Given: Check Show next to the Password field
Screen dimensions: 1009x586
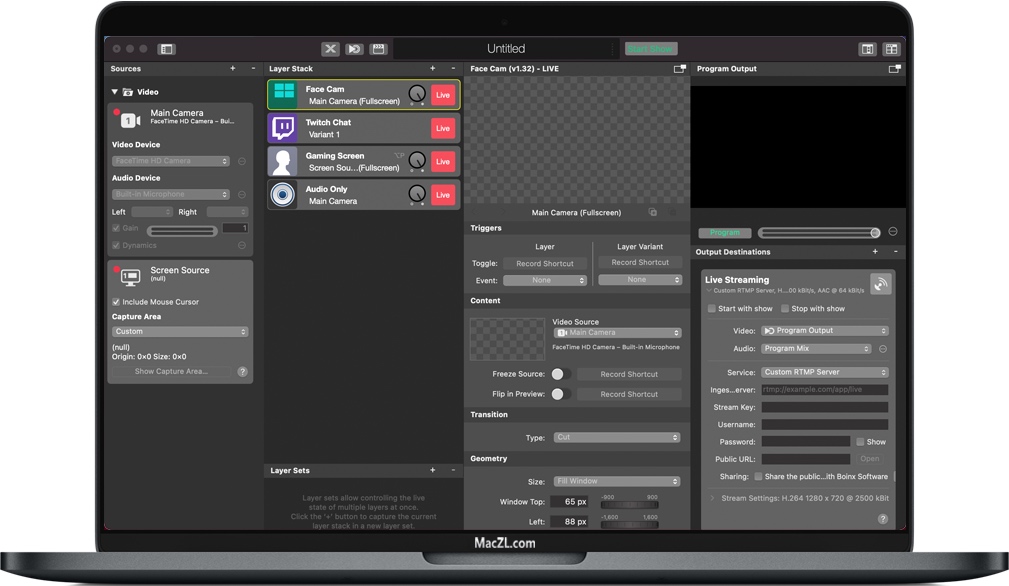Looking at the screenshot, I should point(862,441).
